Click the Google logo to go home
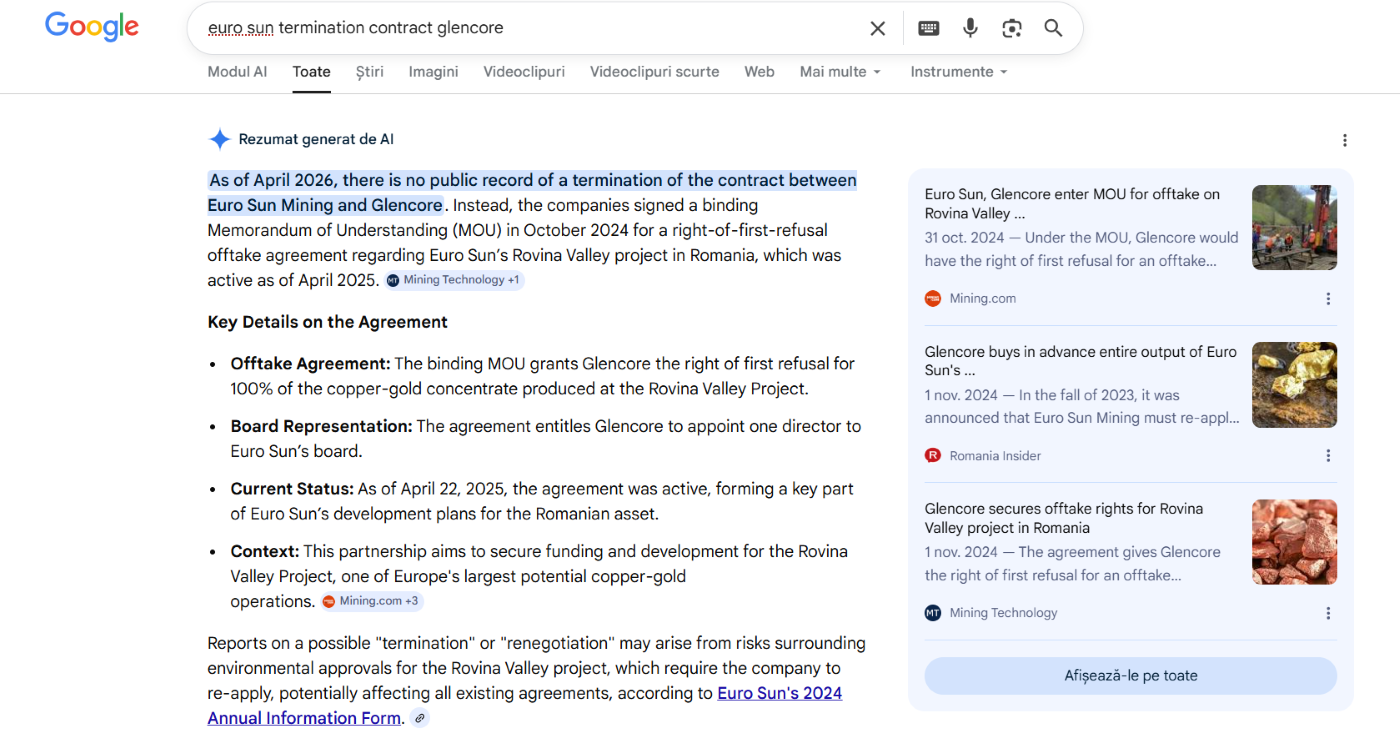 pos(91,27)
